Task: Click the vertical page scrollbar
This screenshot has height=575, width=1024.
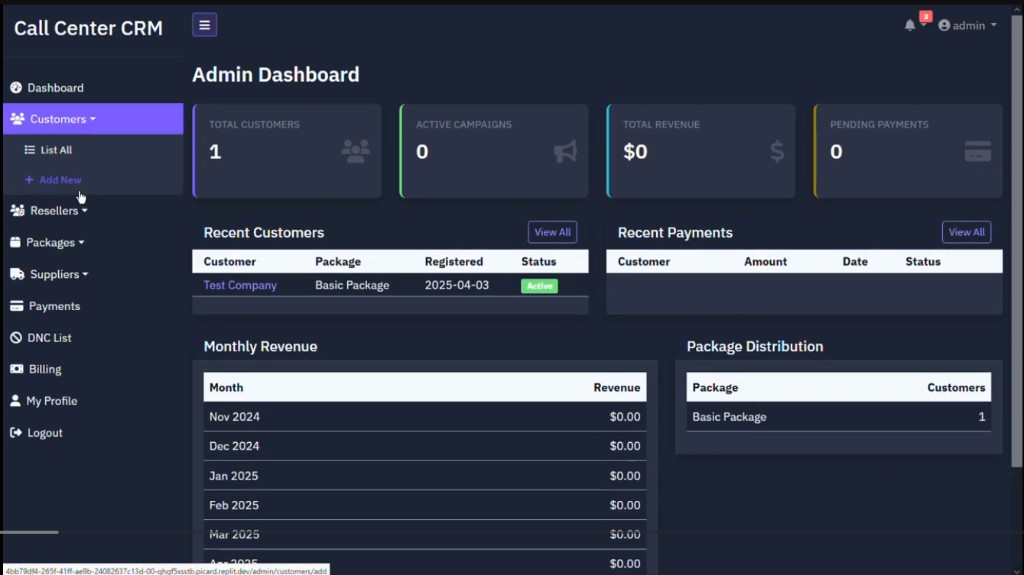Action: click(1017, 242)
